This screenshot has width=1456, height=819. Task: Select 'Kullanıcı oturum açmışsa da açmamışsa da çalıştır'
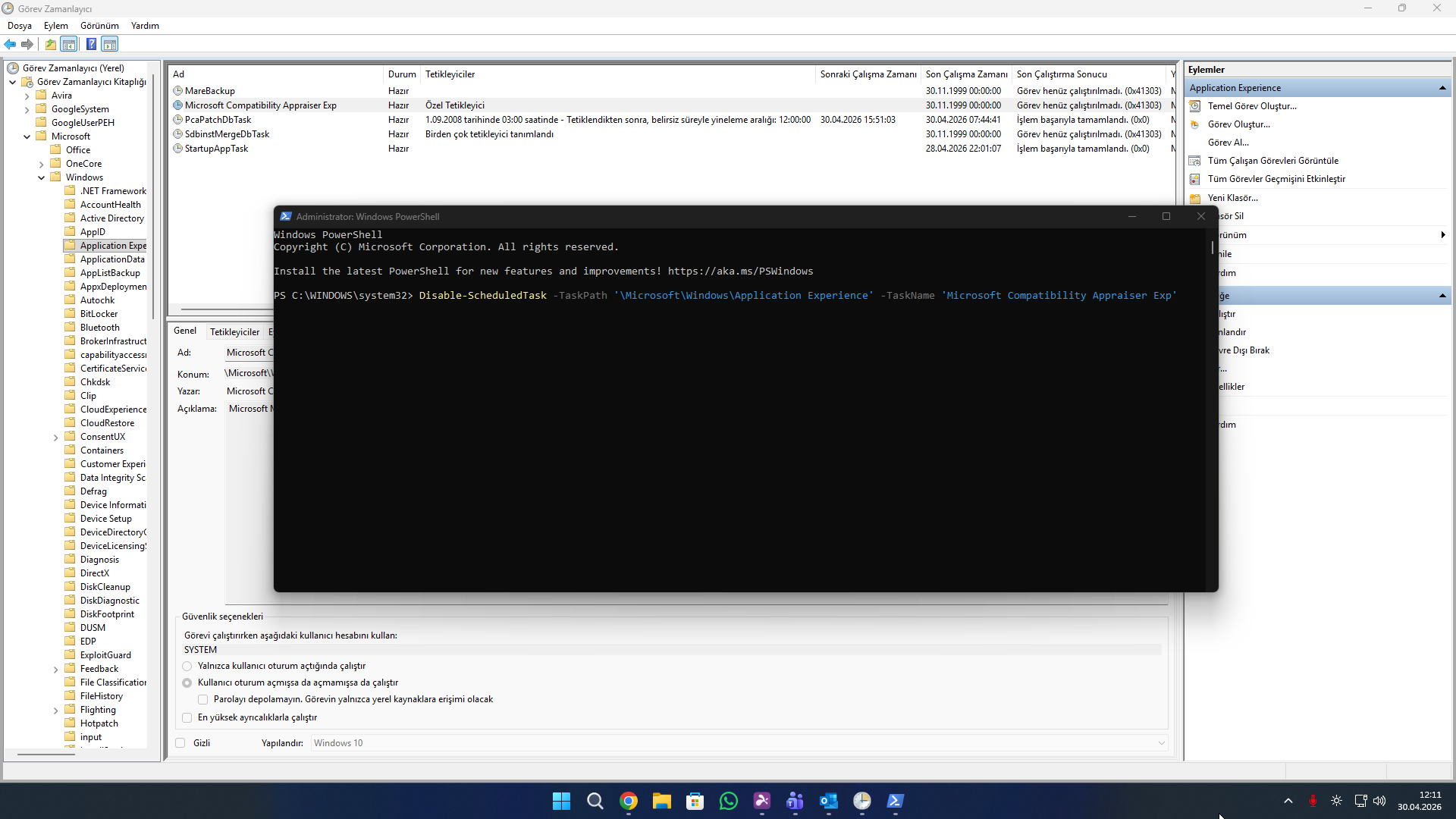point(187,683)
